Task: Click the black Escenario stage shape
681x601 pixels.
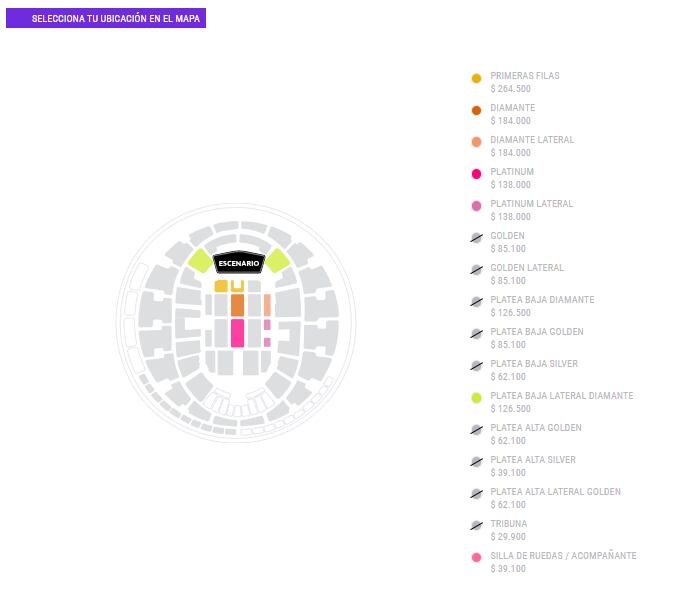Action: point(239,263)
